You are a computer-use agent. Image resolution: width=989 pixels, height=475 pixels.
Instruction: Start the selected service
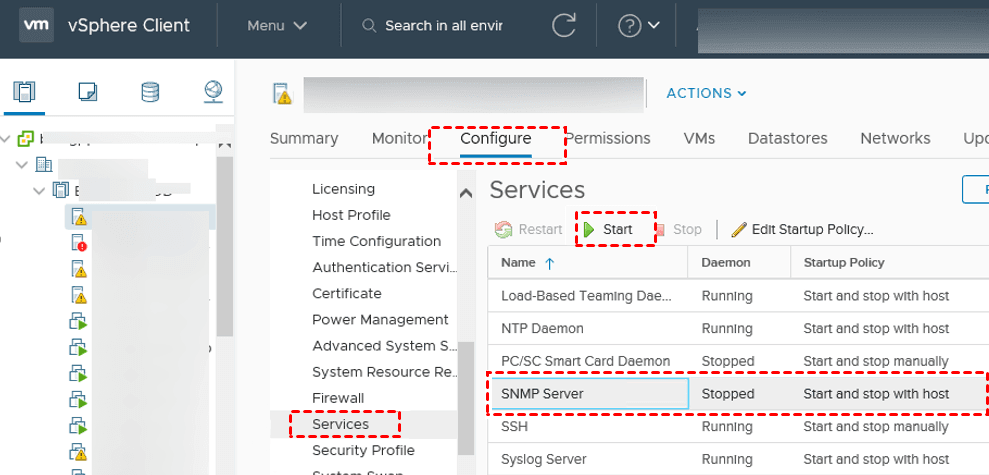609,229
